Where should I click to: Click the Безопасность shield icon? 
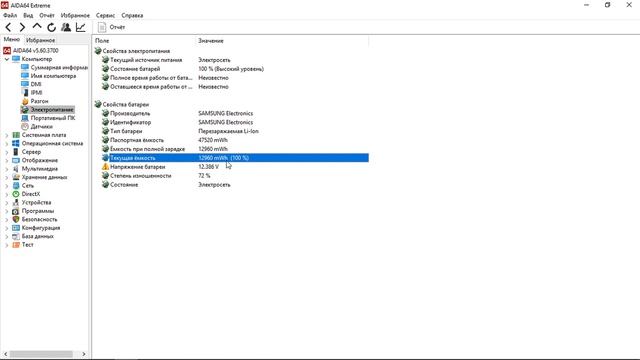tap(16, 219)
